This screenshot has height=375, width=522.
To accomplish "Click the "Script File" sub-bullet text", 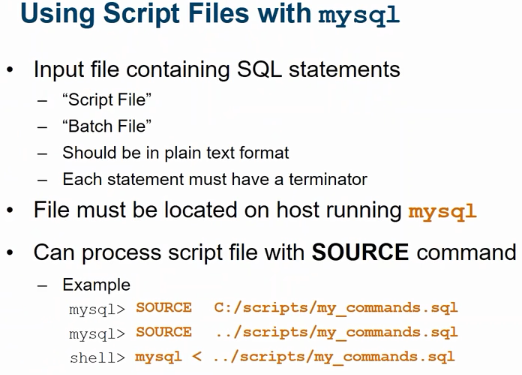I will pos(107,100).
